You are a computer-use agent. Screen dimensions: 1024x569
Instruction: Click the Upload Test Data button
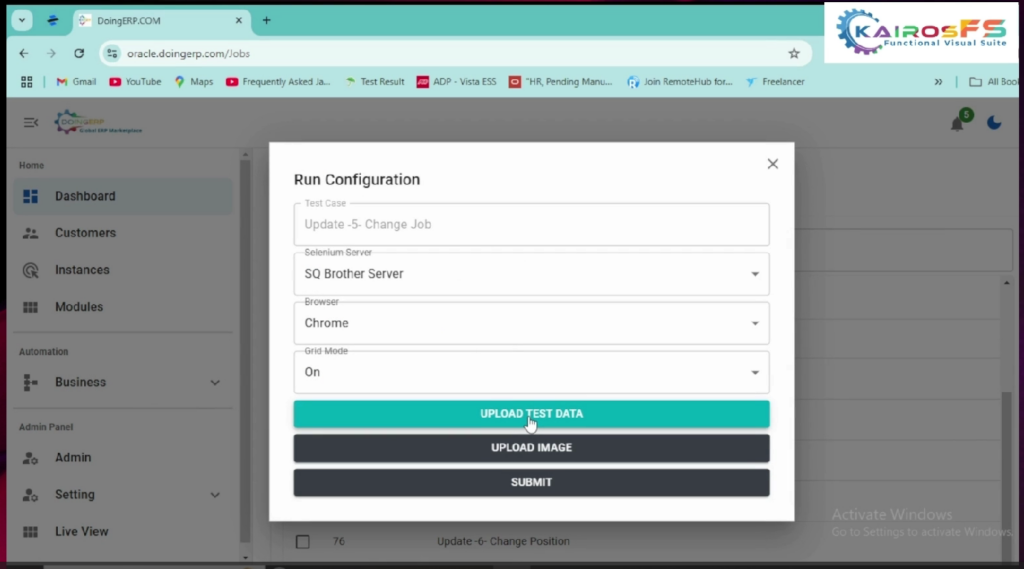click(531, 414)
